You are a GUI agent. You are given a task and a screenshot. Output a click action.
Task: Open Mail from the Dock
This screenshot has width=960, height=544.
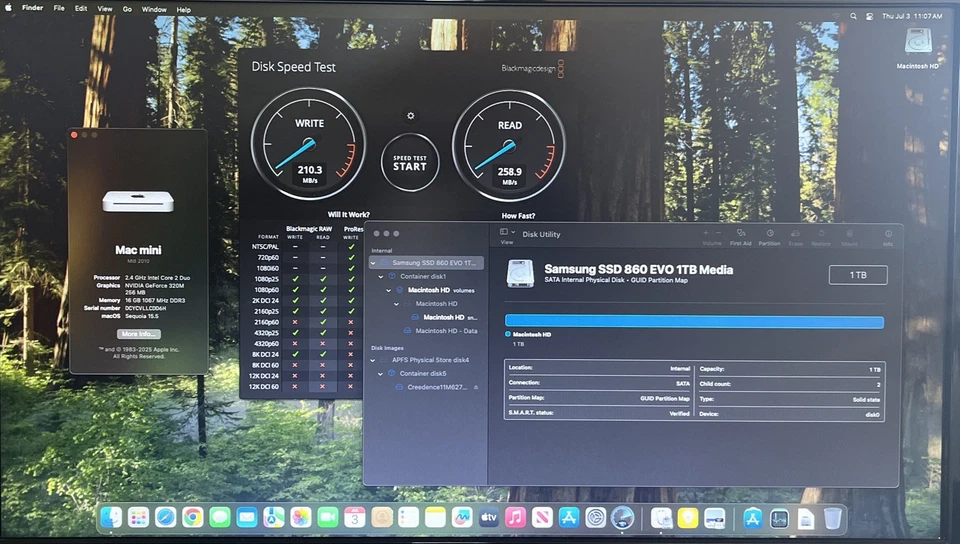pos(247,518)
